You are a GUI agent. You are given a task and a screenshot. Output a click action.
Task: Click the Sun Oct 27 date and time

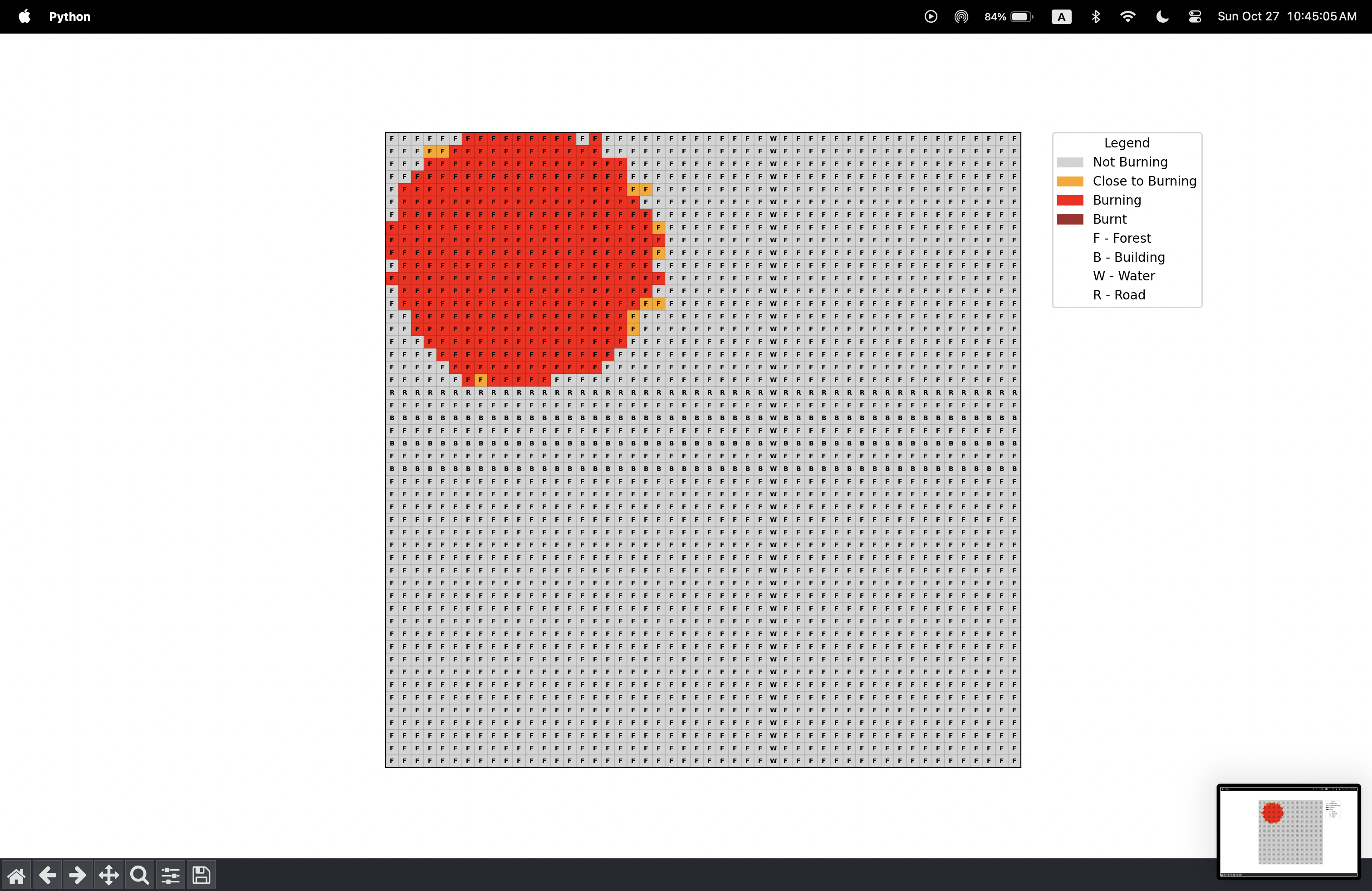tap(1287, 16)
